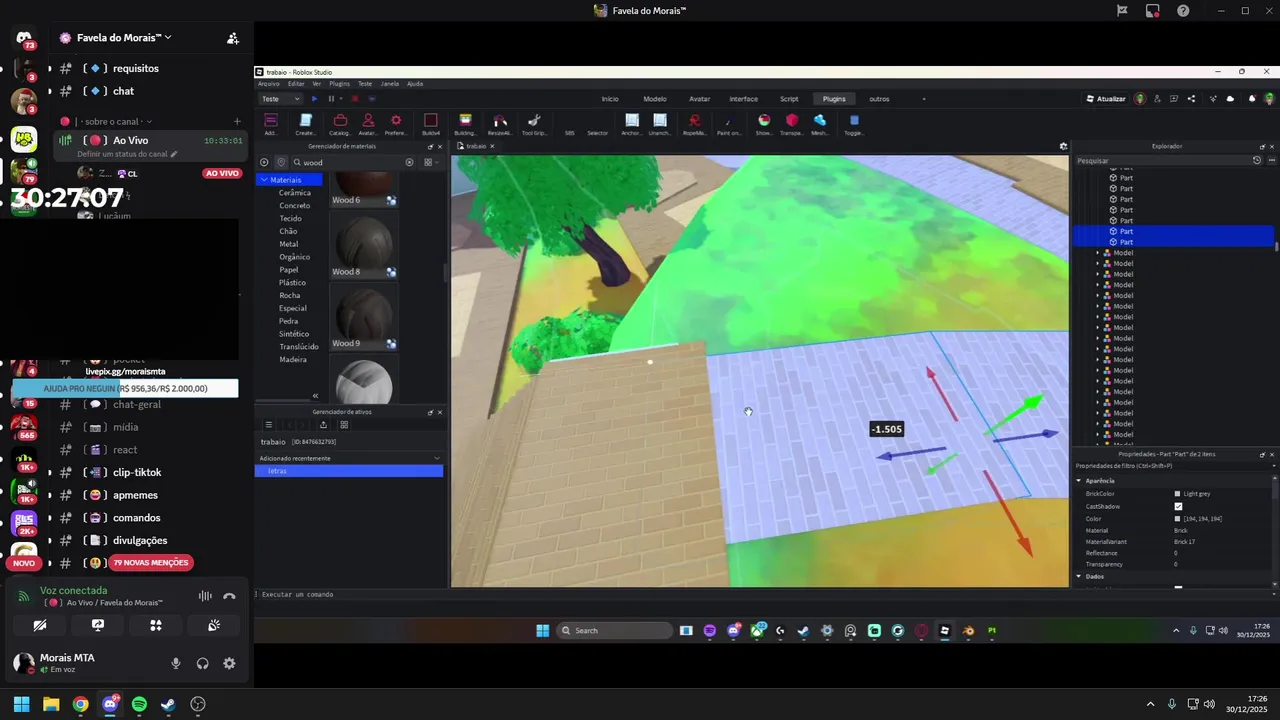Open the Janela menu
The image size is (1280, 720).
click(x=390, y=84)
